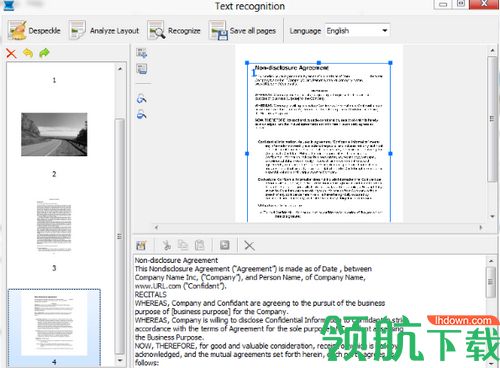Click the left-middle selection handle
Screen dimensions: 500x368
click(x=247, y=154)
